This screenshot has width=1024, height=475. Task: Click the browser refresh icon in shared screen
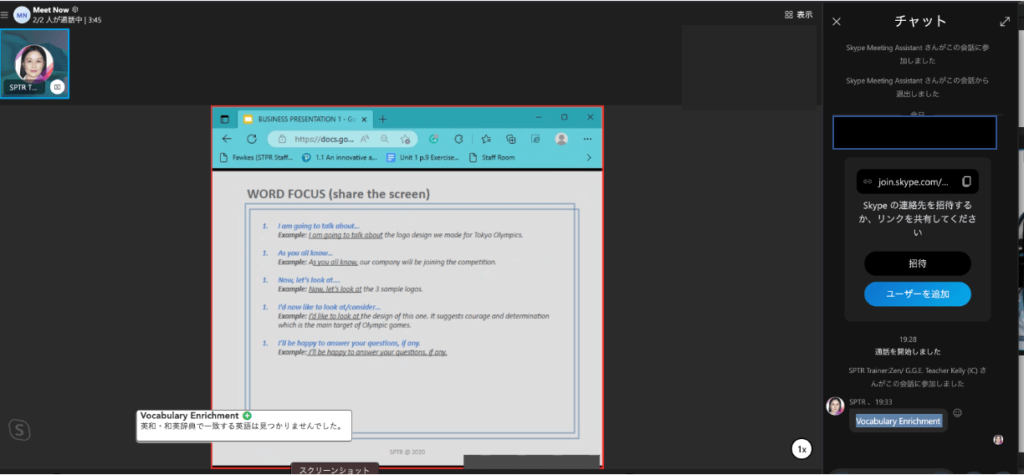[251, 139]
